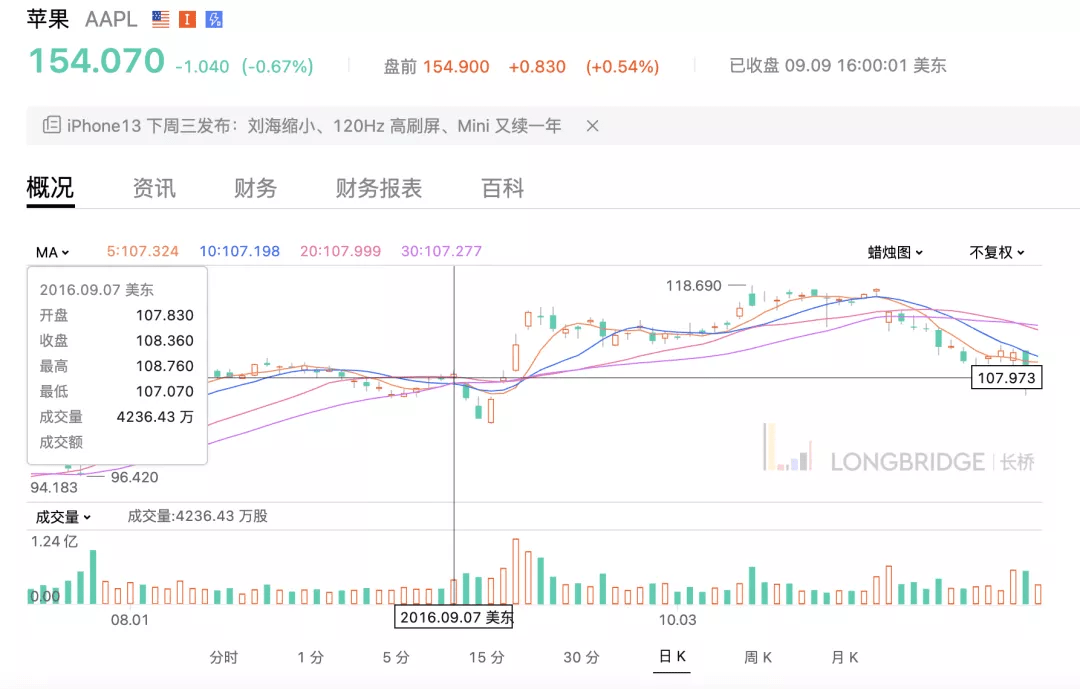Image resolution: width=1080 pixels, height=689 pixels.
Task: Open the iPhone13 下周三发布 news headline
Action: coord(314,126)
